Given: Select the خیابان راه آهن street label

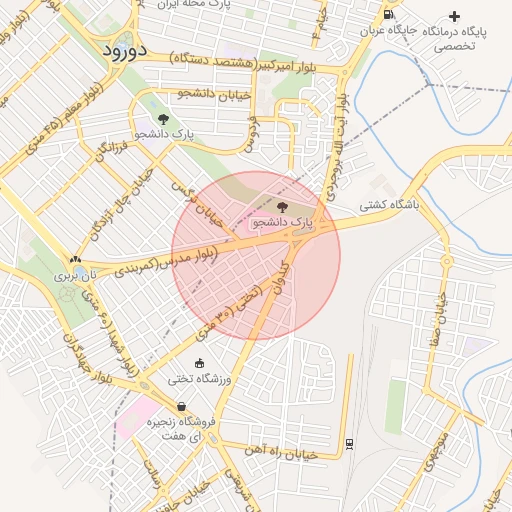Looking at the screenshot, I should 281,453.
